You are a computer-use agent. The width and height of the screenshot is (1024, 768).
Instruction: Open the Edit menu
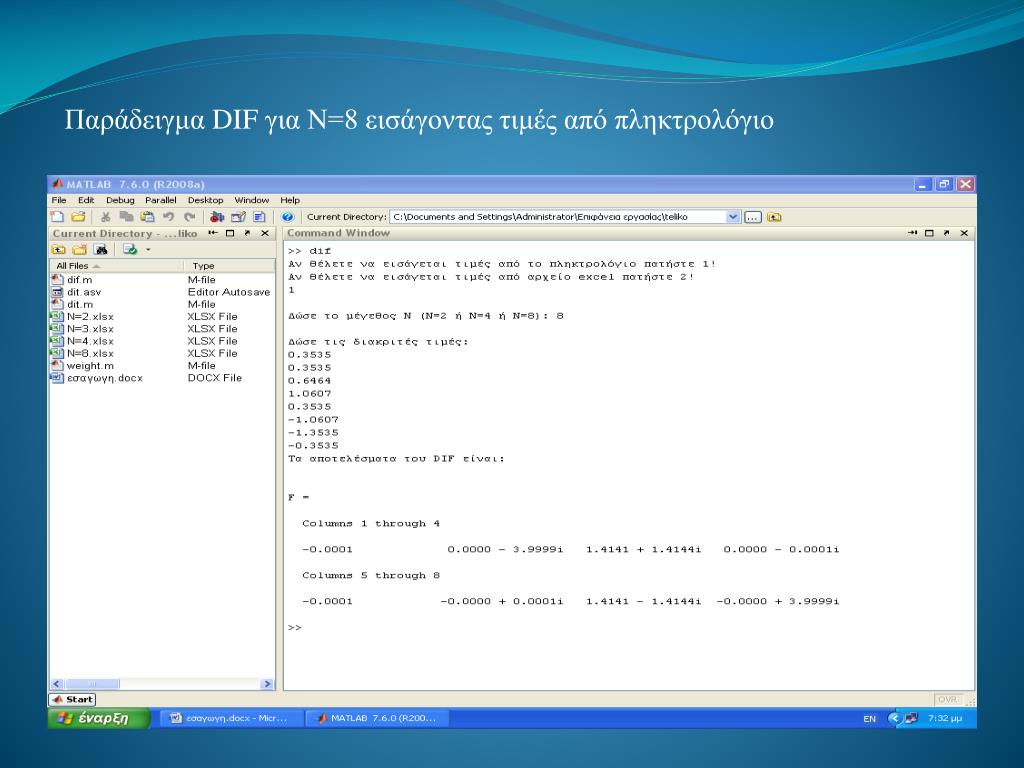click(86, 200)
